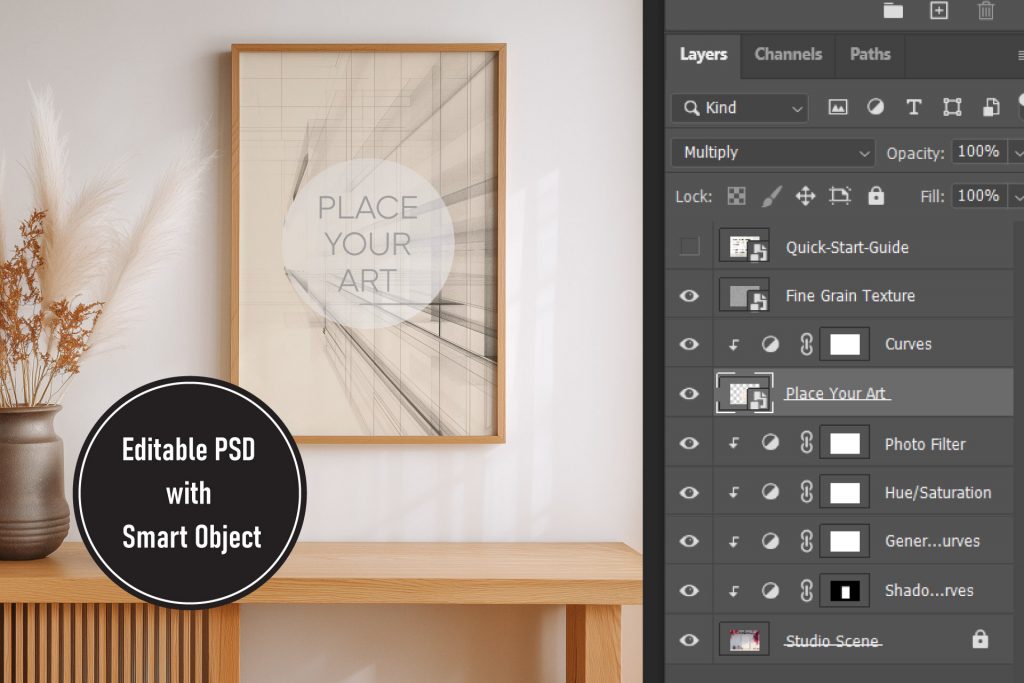Click the Opacity 100% value field

(978, 151)
